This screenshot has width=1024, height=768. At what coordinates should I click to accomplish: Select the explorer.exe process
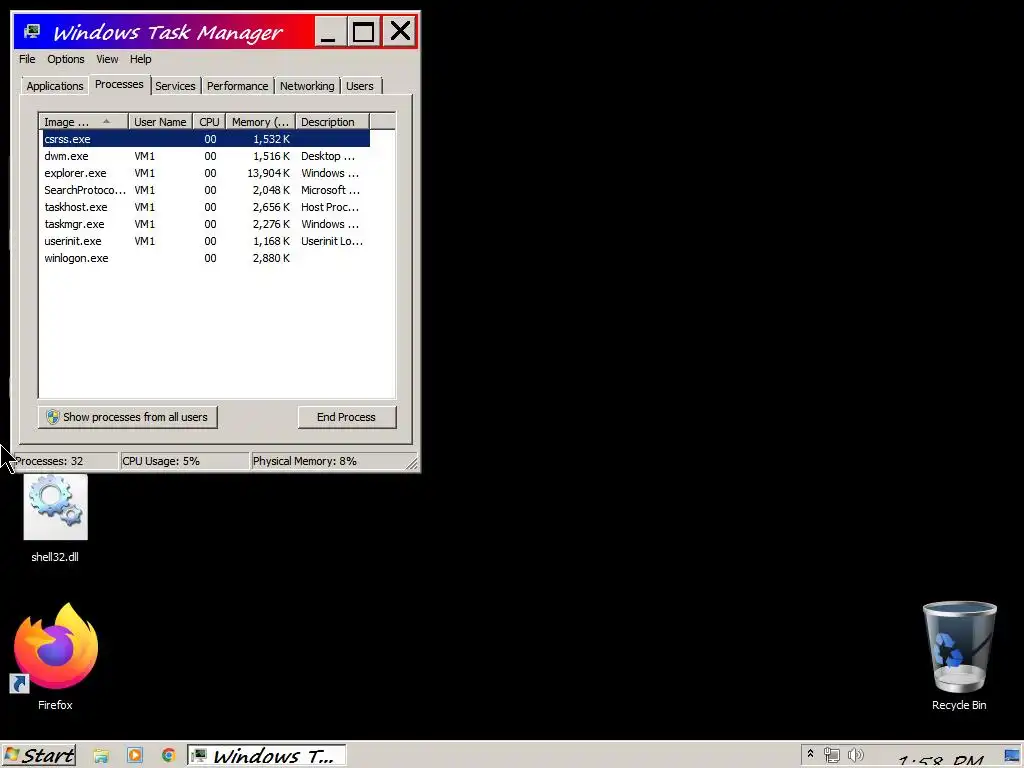[206, 173]
